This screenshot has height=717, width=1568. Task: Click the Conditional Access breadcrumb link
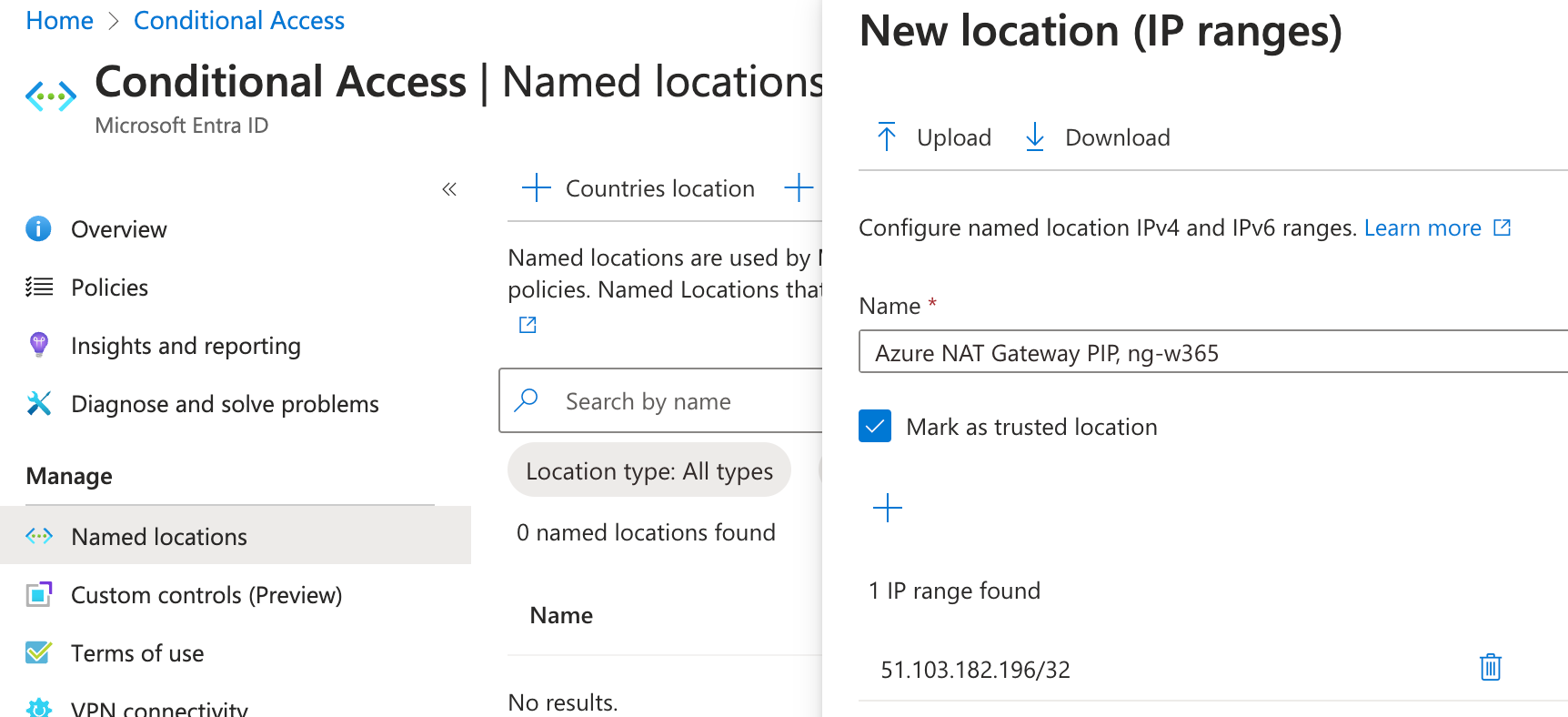[238, 21]
